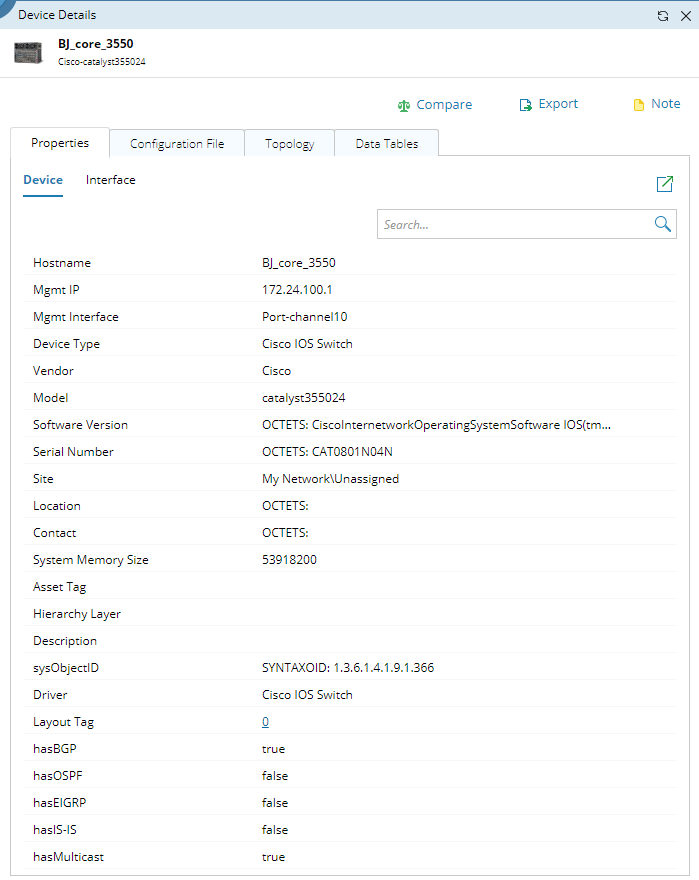Click the yellow Note icon
The image size is (699, 880).
point(639,105)
